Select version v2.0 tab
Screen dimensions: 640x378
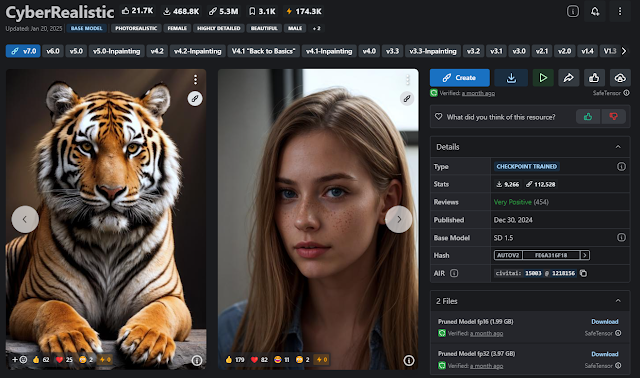pos(564,51)
